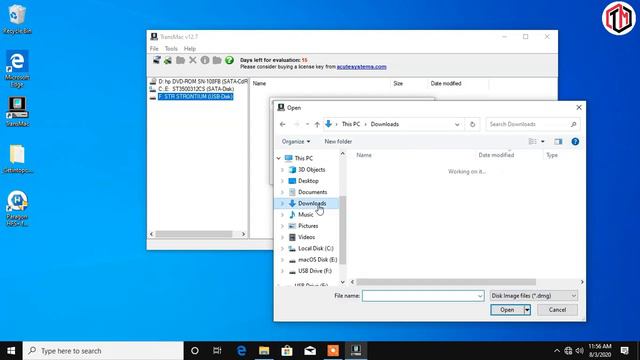Select macOS Disk (E:) in the tree
The height and width of the screenshot is (360, 640).
(318, 260)
